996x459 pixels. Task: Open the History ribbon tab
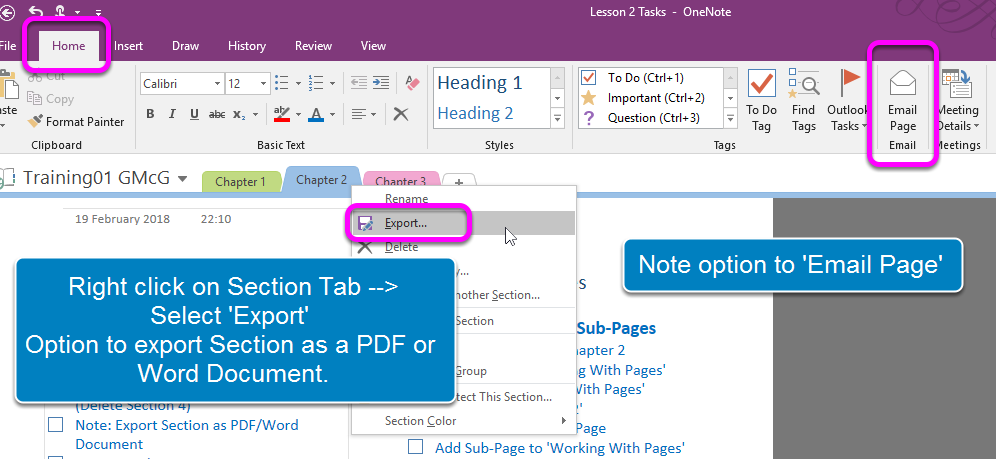click(246, 46)
